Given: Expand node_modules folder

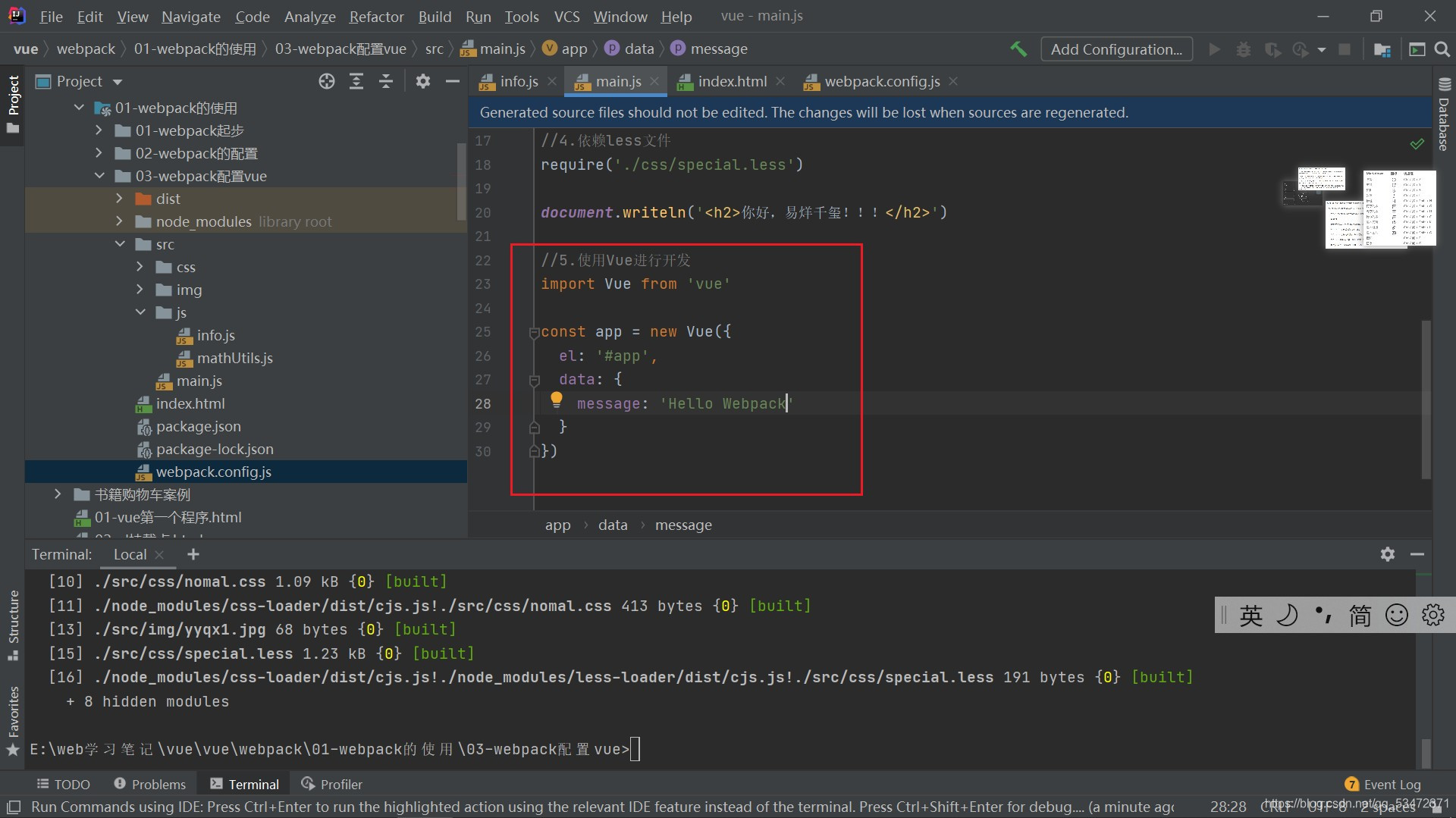Looking at the screenshot, I should pyautogui.click(x=119, y=221).
